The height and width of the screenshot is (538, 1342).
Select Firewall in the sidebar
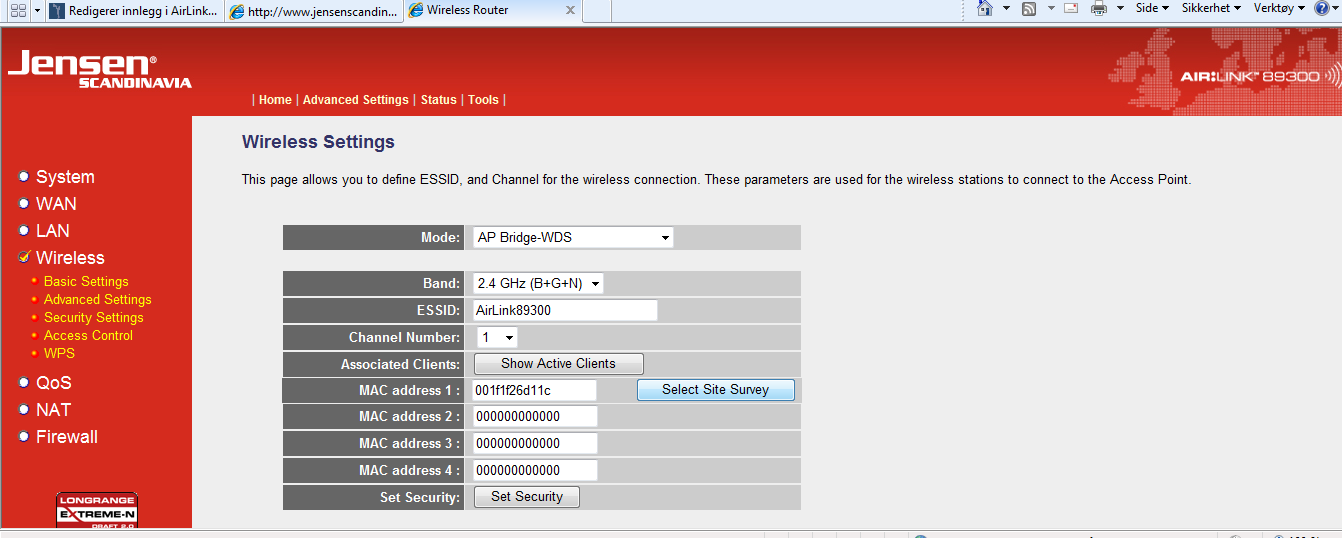(x=67, y=437)
